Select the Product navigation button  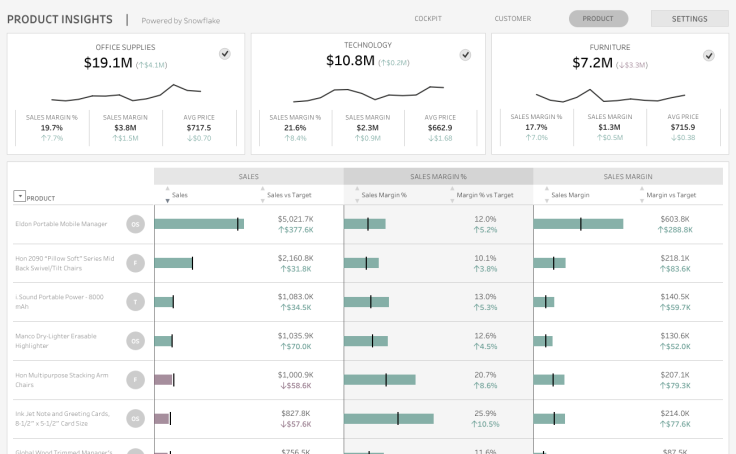(598, 19)
